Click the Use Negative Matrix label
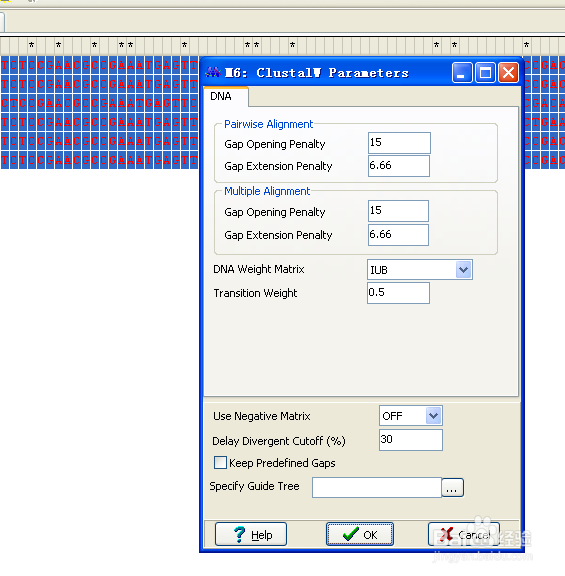This screenshot has width=565, height=576. point(262,416)
